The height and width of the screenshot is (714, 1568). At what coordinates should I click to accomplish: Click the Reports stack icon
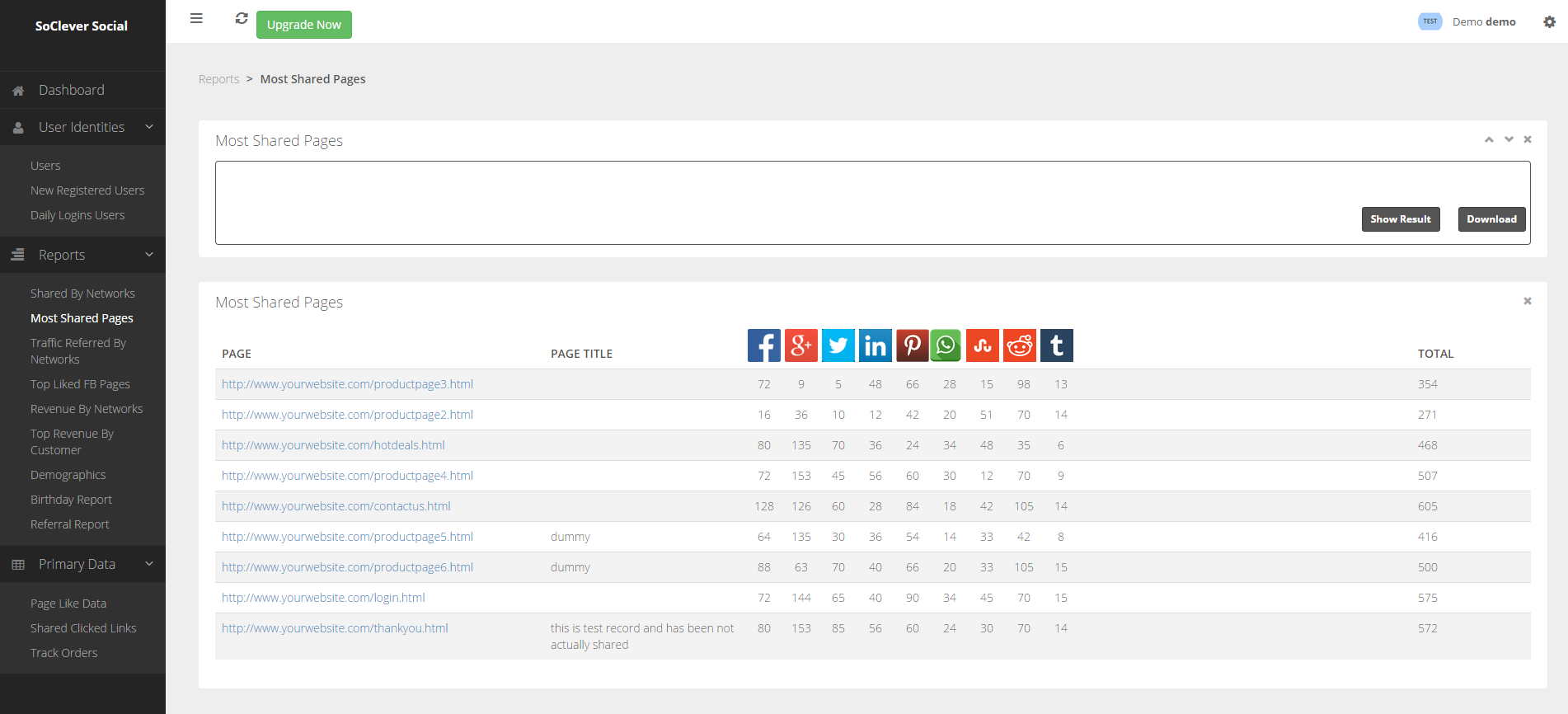[18, 256]
